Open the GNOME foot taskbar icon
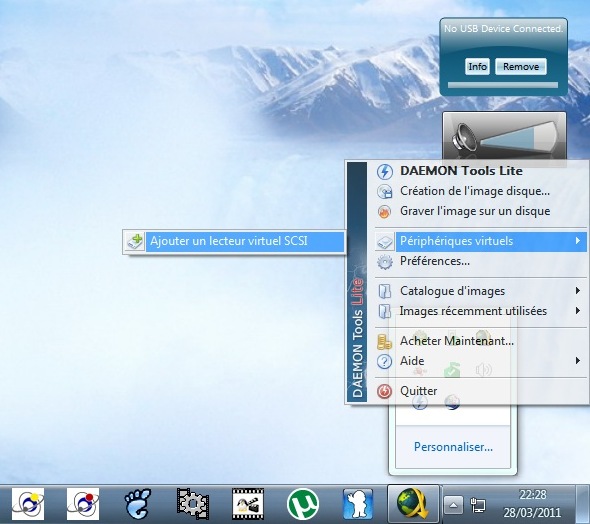This screenshot has width=590, height=524. click(138, 504)
